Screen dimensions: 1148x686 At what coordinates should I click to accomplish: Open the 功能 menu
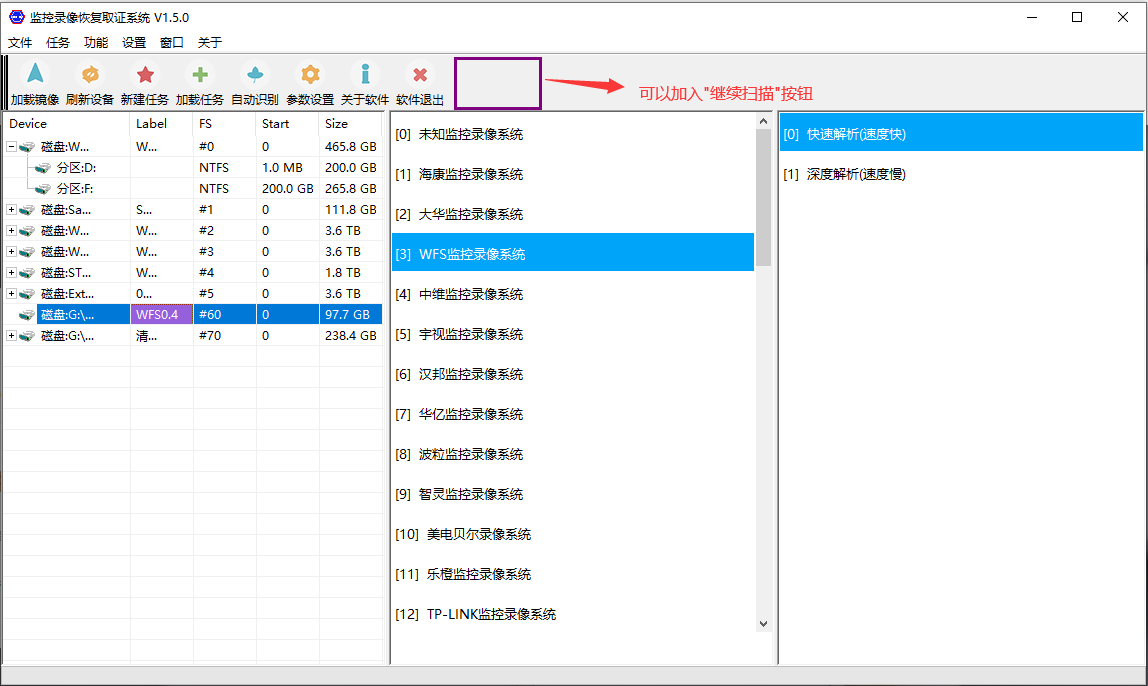point(96,43)
